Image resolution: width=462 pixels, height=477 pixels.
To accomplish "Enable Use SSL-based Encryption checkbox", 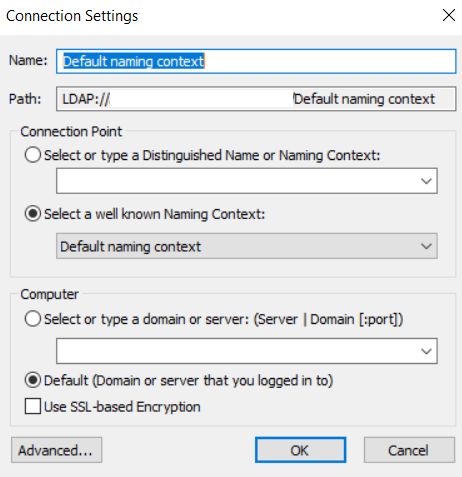I will (x=33, y=406).
